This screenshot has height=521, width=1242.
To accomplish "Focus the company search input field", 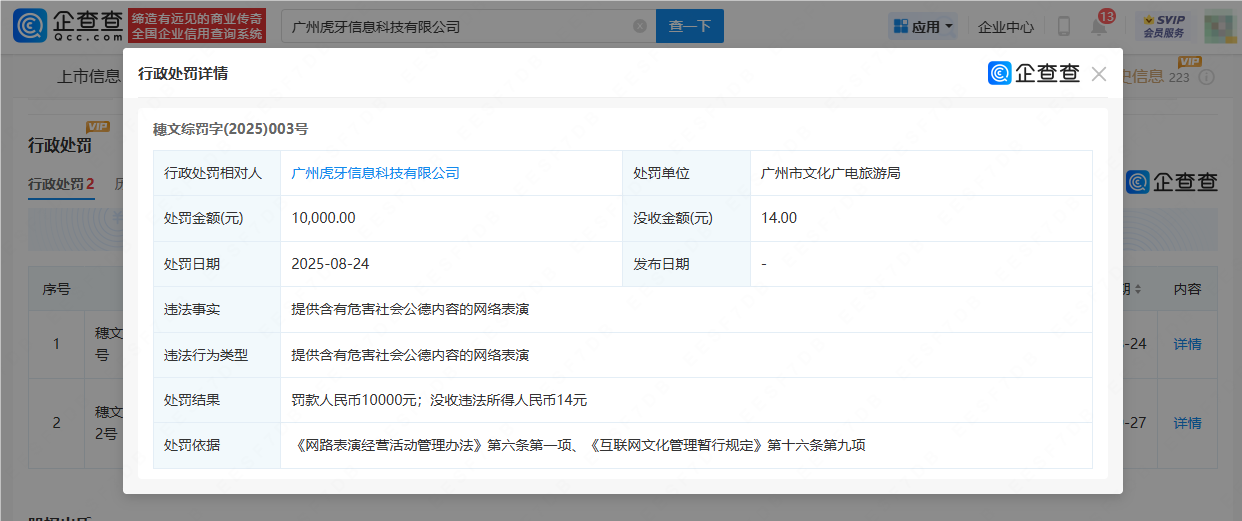I will click(460, 27).
